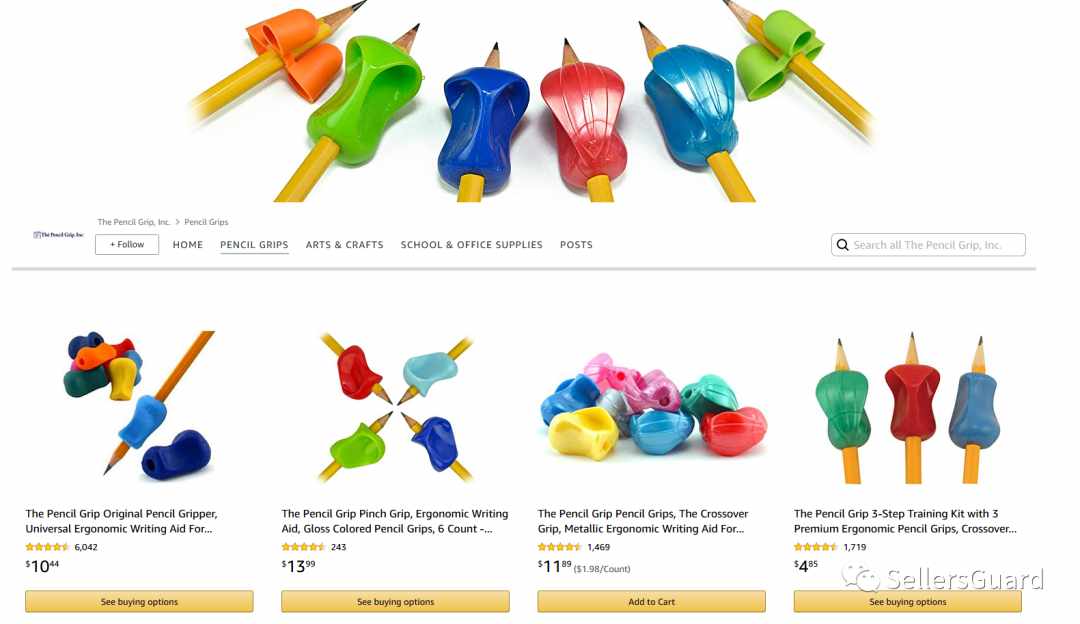Add the Crossover Grip to cart

(652, 601)
